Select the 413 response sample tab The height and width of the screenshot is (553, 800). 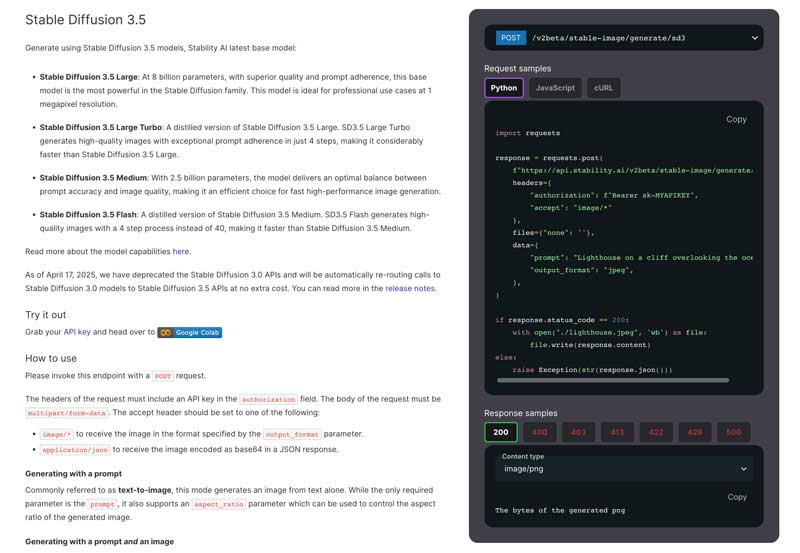pyautogui.click(x=617, y=432)
